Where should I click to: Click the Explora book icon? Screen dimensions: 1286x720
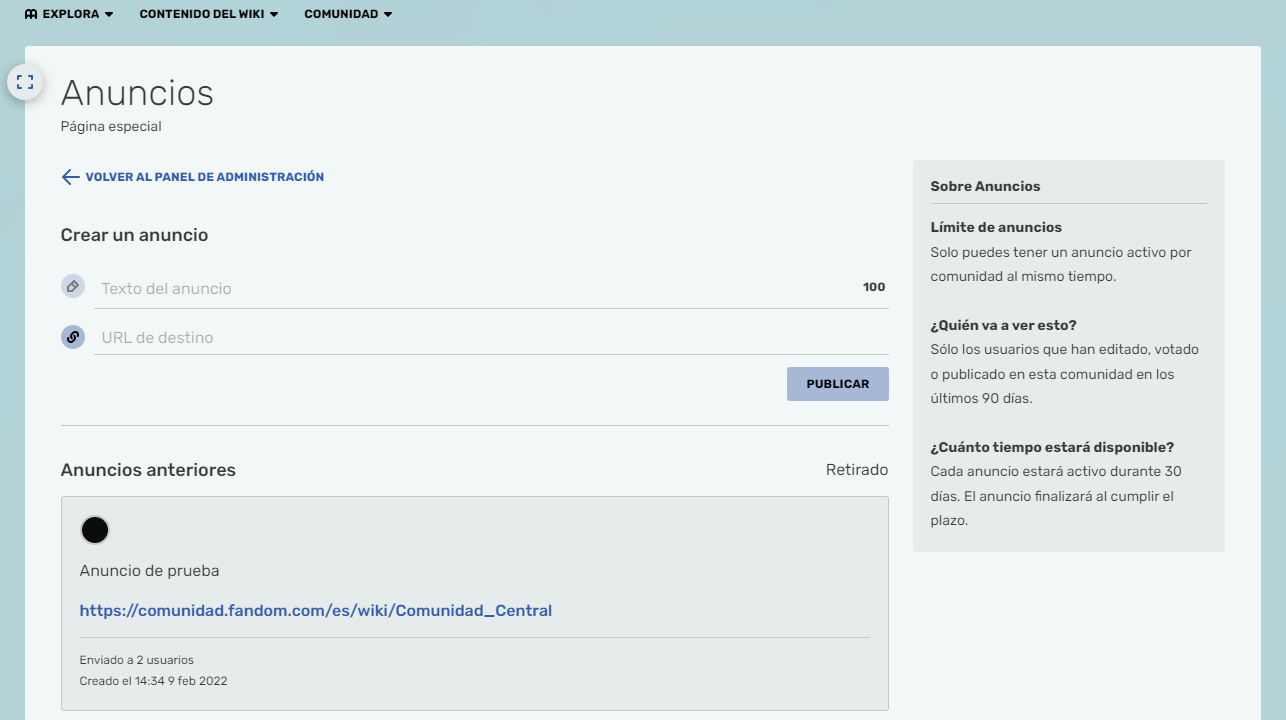tap(31, 14)
